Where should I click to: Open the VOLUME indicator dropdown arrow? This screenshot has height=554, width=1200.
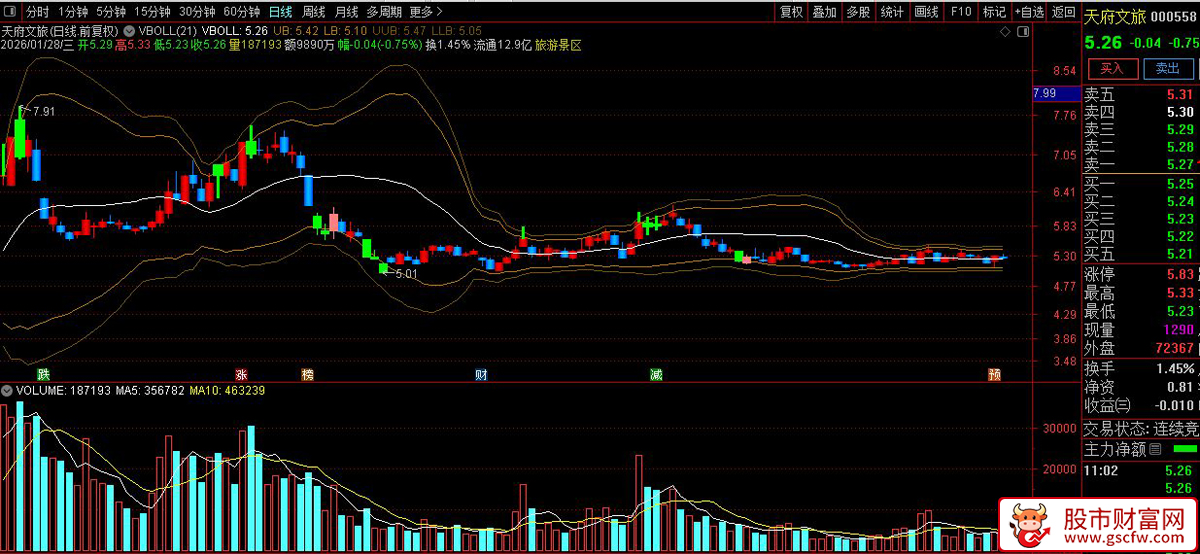pyautogui.click(x=7, y=390)
